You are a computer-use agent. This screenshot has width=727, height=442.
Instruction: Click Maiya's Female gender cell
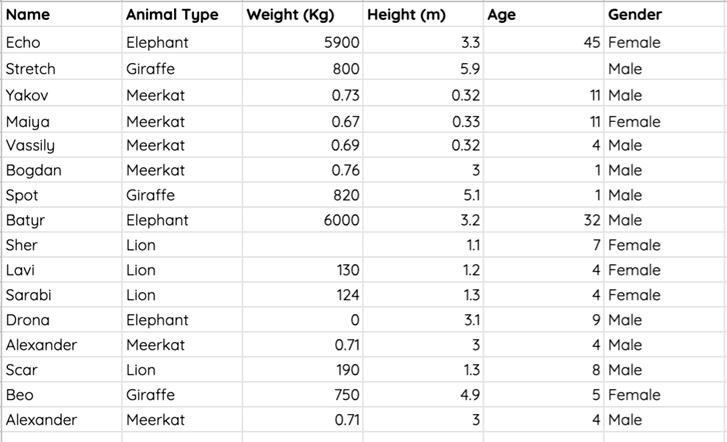pyautogui.click(x=664, y=122)
